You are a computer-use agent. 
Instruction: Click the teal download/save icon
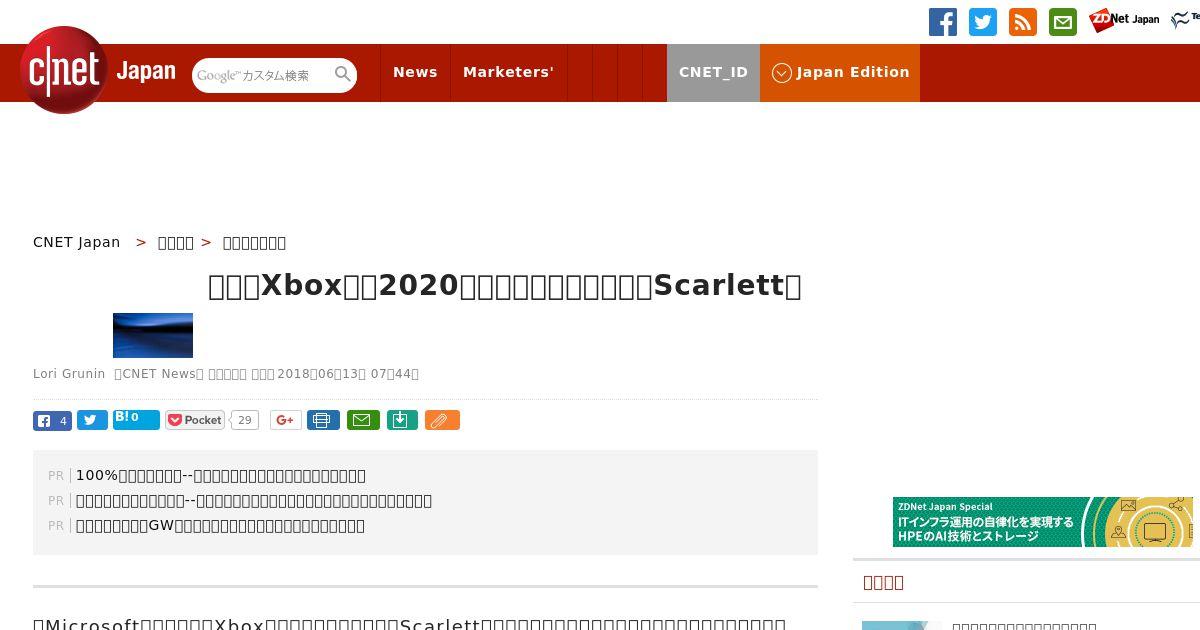402,420
